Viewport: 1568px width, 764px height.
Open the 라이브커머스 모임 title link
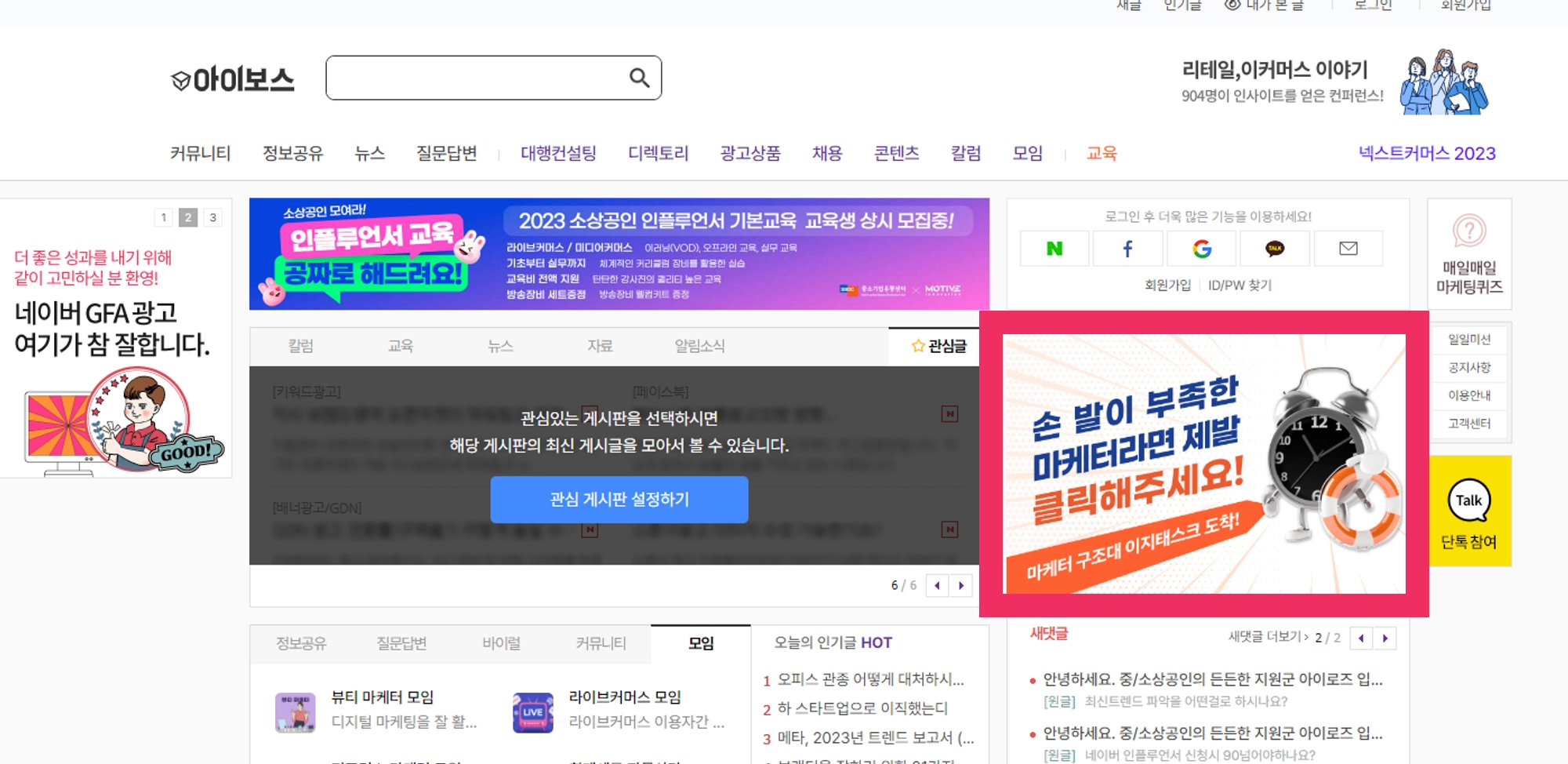(625, 697)
